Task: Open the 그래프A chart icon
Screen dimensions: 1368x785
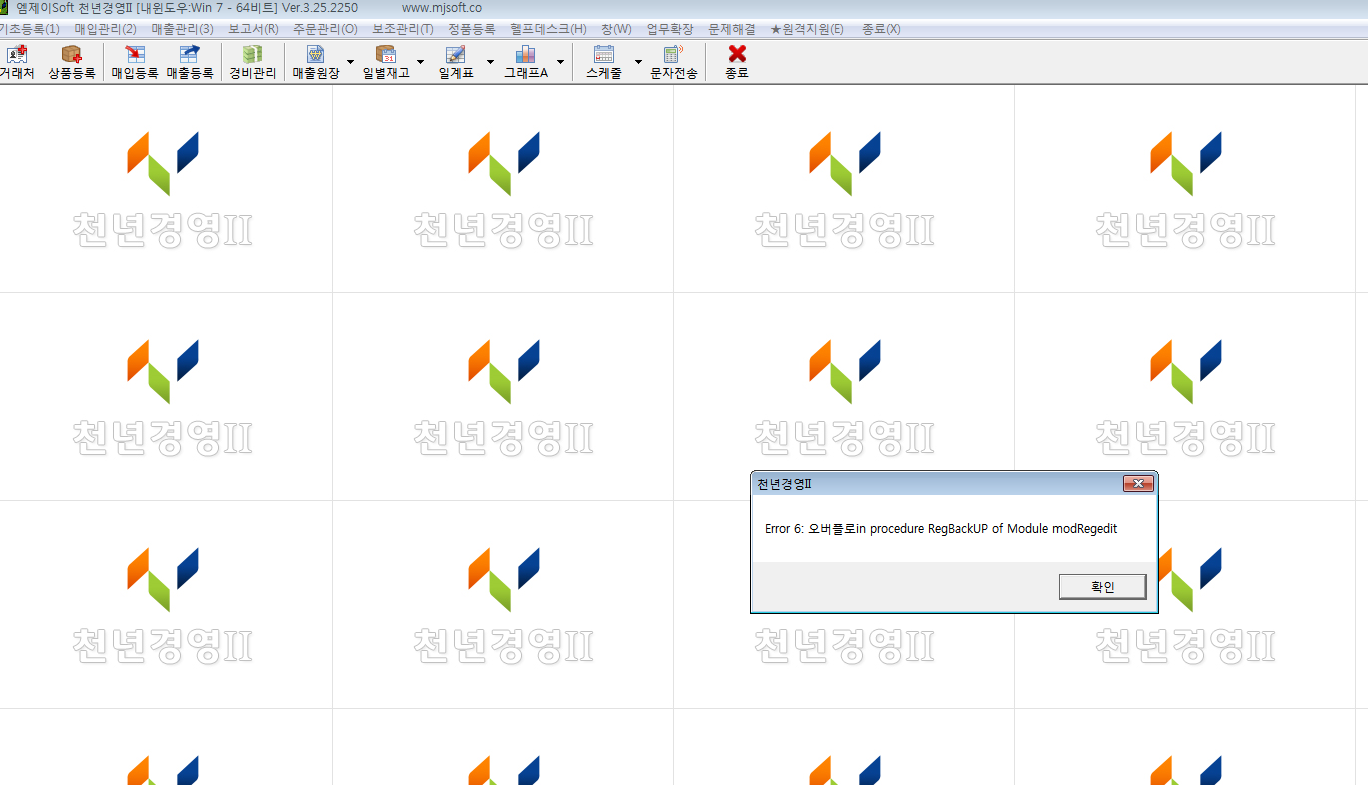Action: point(526,62)
